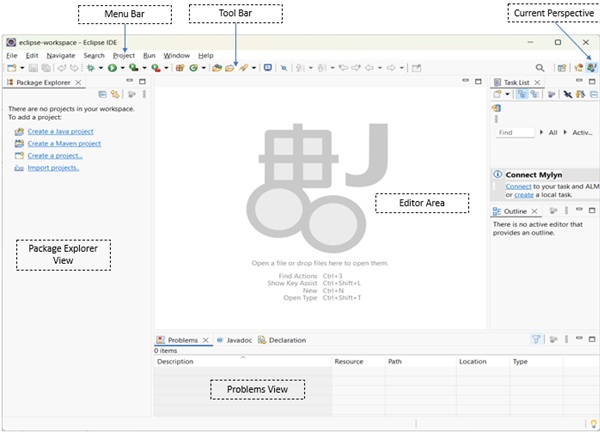
Task: Click Import projects... link
Action: 53,168
